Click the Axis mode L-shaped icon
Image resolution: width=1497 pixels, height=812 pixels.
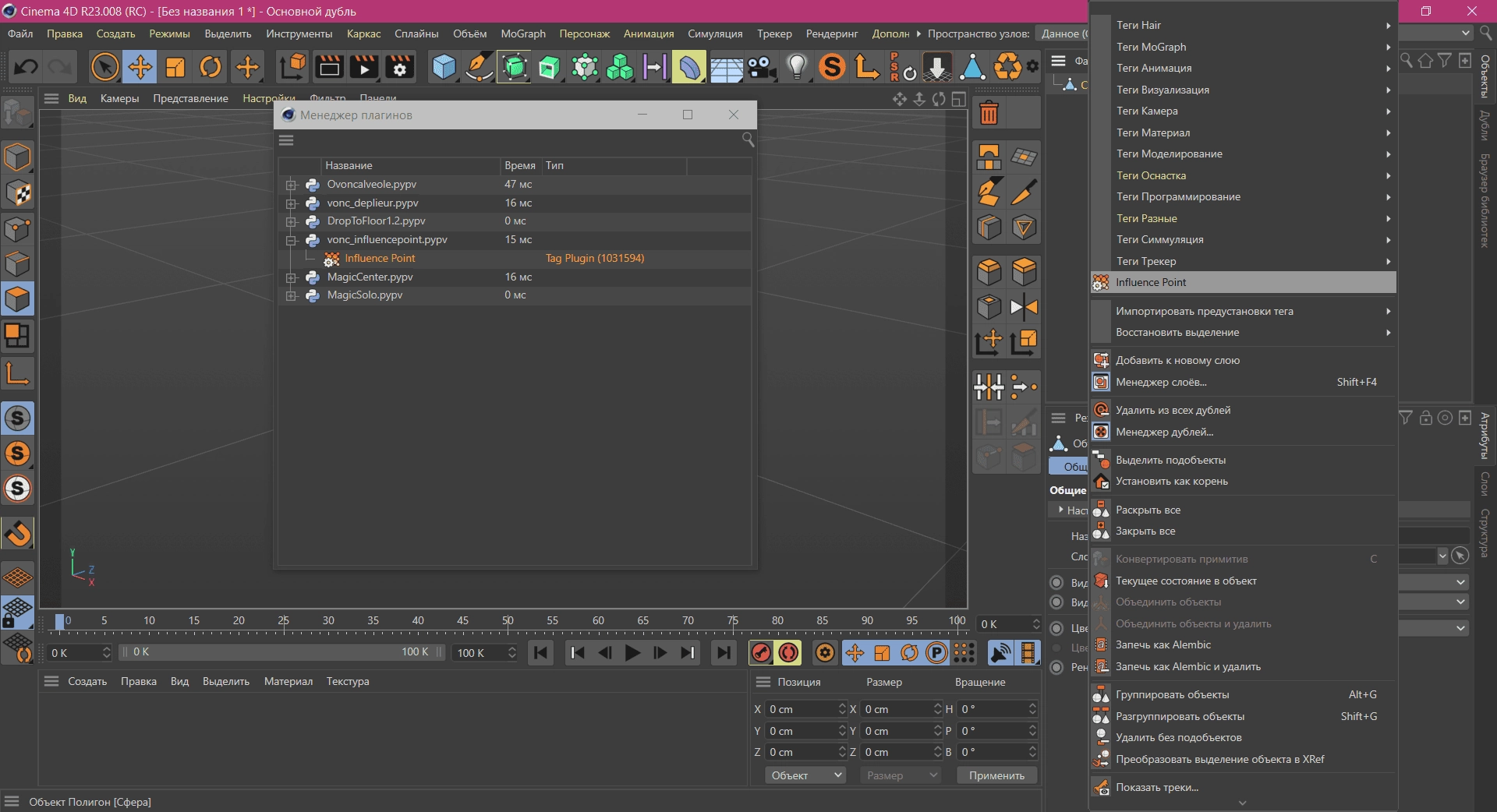[x=17, y=374]
